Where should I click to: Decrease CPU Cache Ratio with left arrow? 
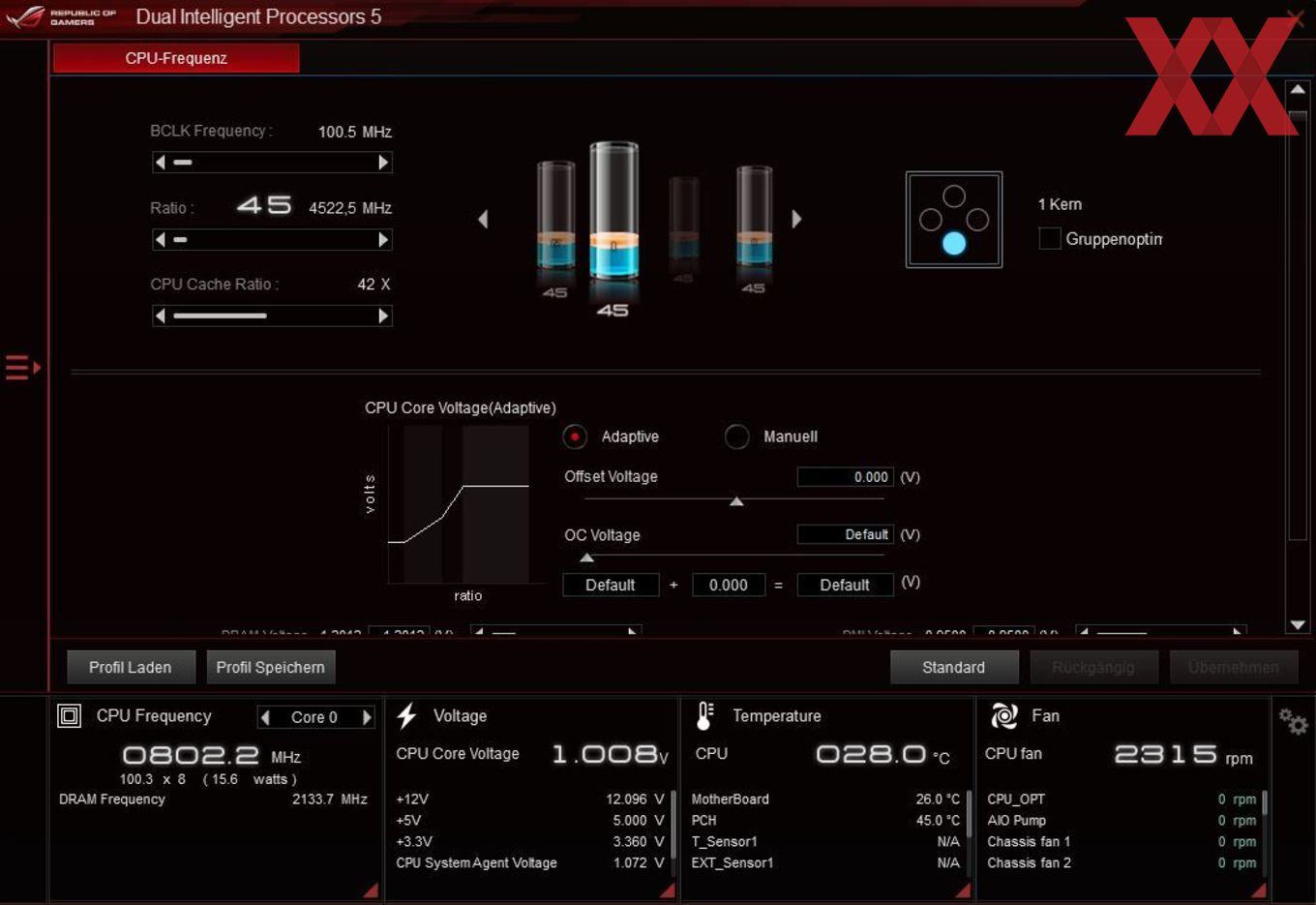[x=160, y=316]
